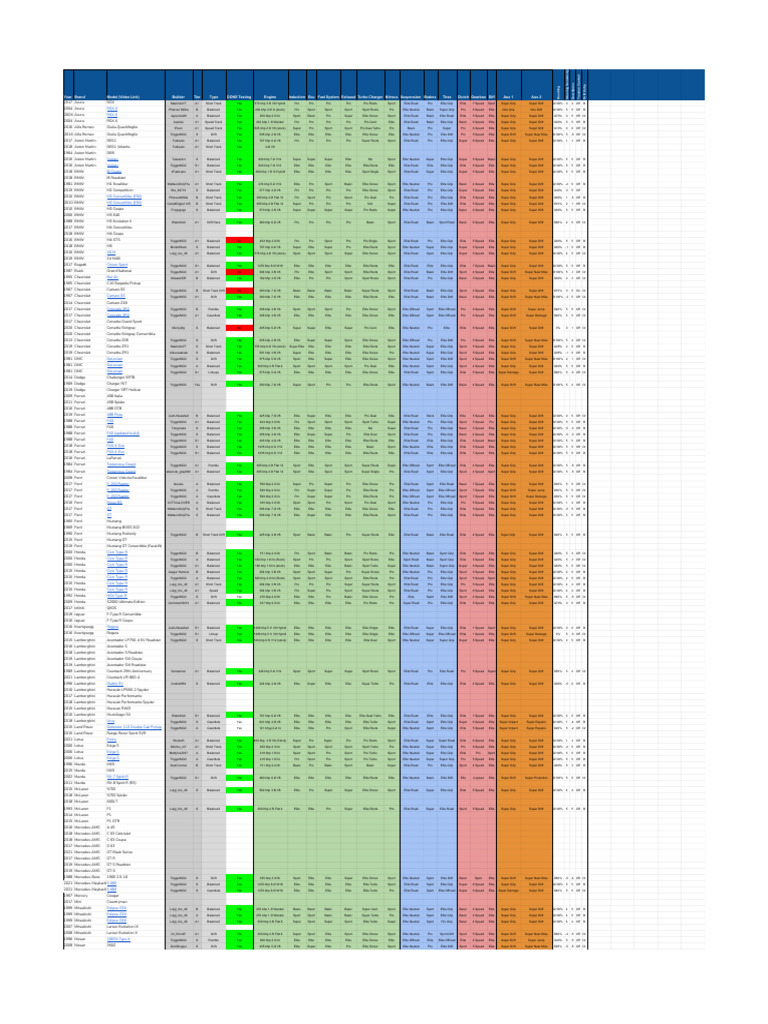Image resolution: width=768 pixels, height=1024 pixels.
Task: Click the Mercury Cougar model cell
Action: [135, 895]
